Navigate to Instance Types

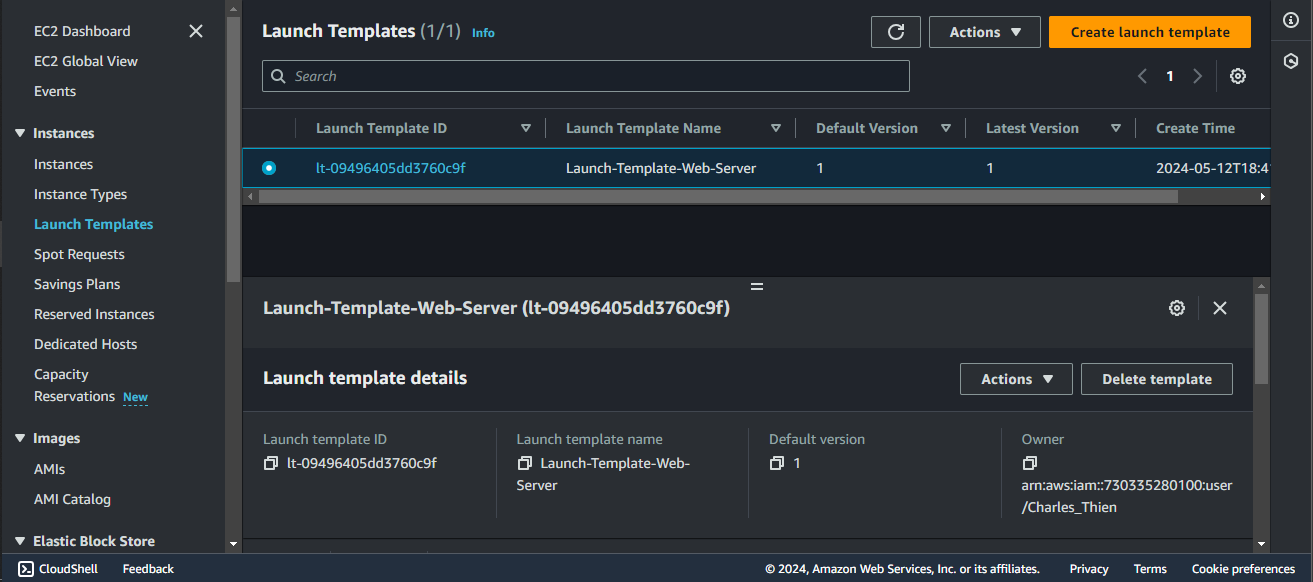click(x=81, y=194)
